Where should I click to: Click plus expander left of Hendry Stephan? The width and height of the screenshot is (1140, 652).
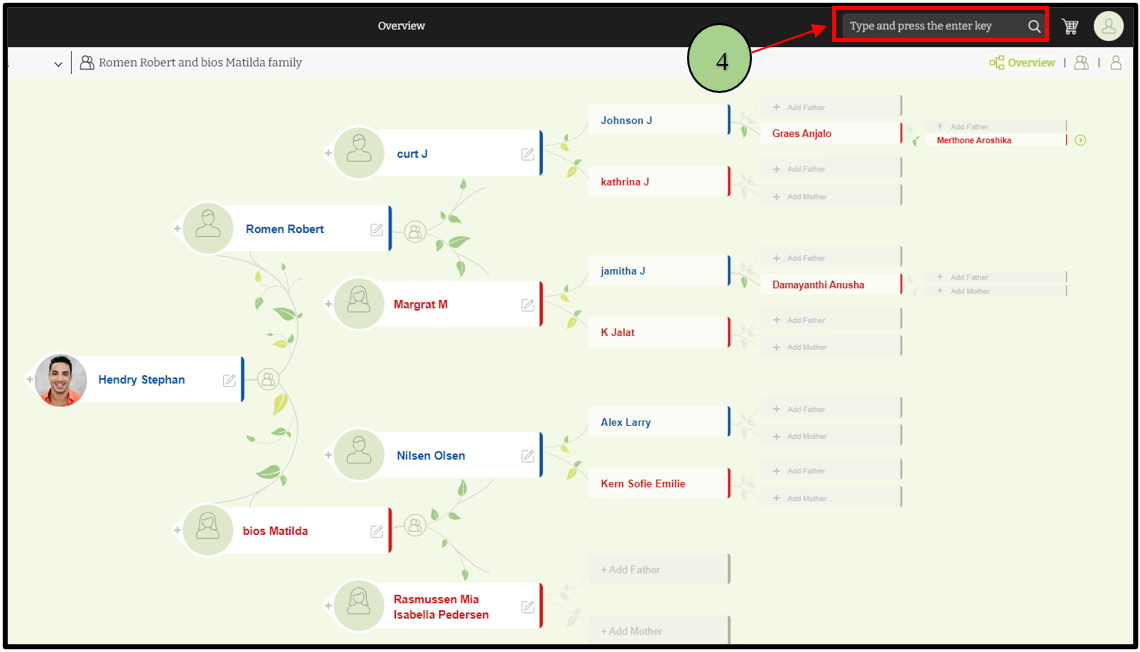pyautogui.click(x=29, y=380)
